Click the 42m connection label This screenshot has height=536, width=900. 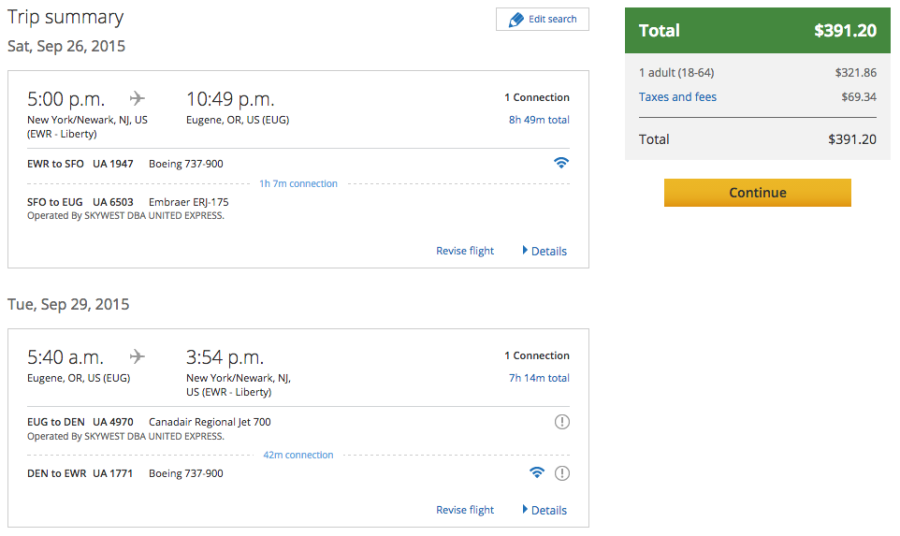[x=298, y=455]
